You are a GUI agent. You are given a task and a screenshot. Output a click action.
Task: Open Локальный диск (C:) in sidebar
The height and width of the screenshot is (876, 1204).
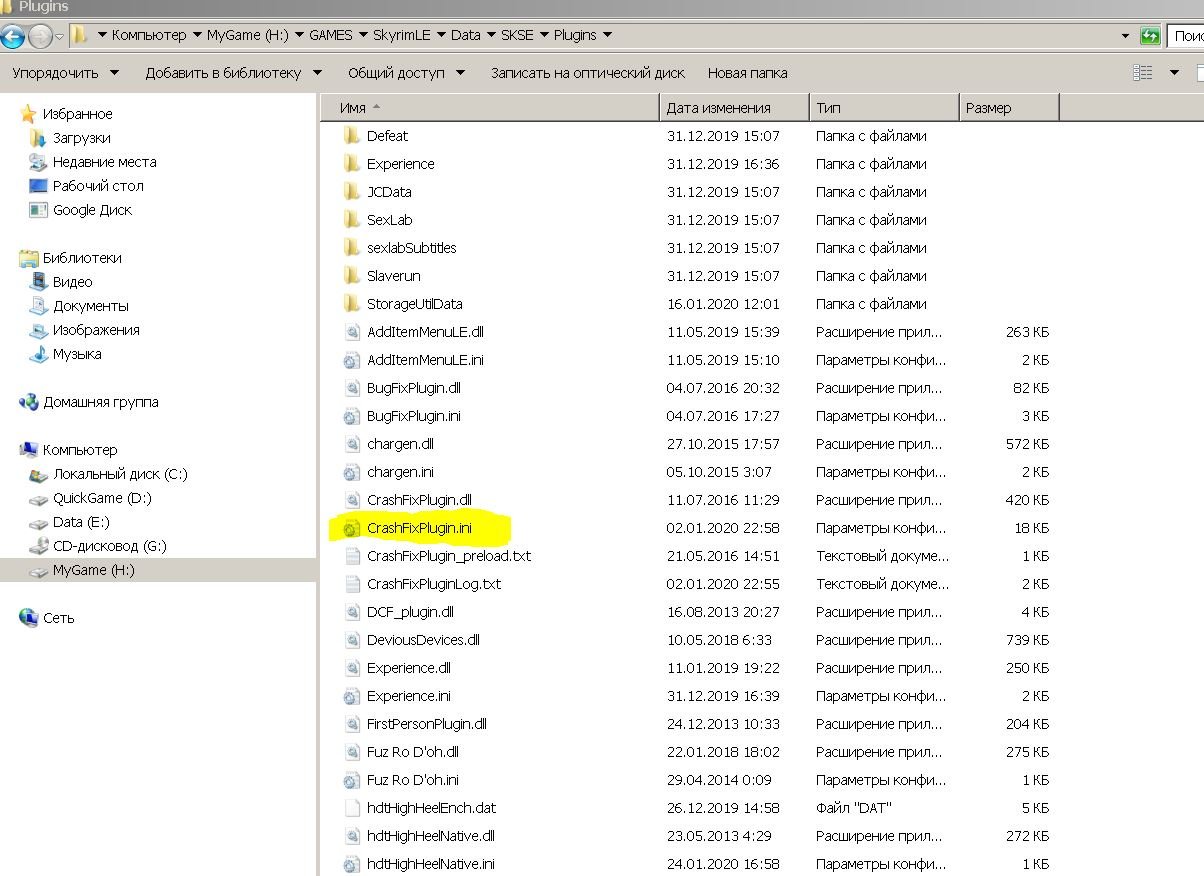click(x=120, y=474)
